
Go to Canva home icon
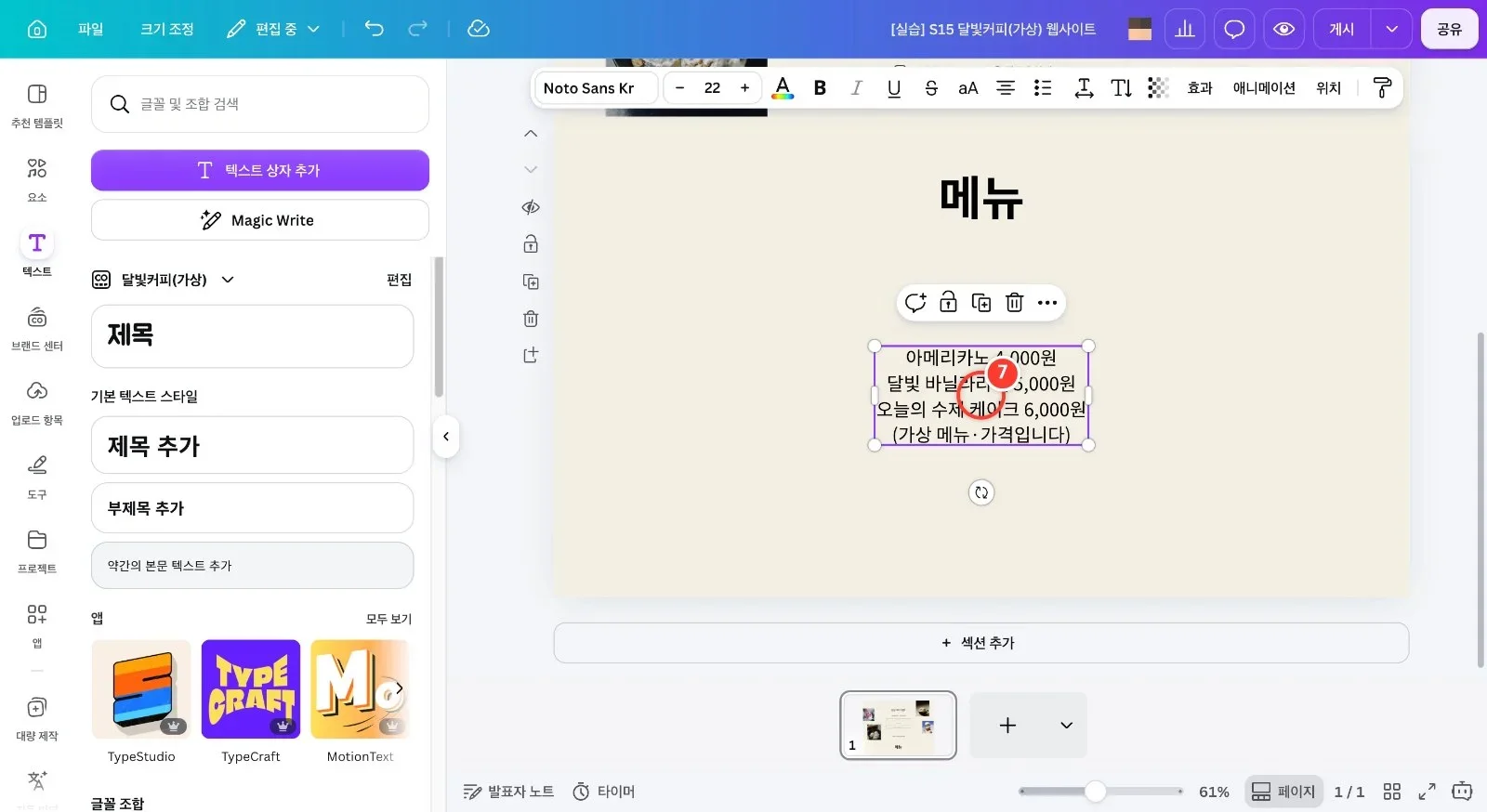tap(37, 29)
